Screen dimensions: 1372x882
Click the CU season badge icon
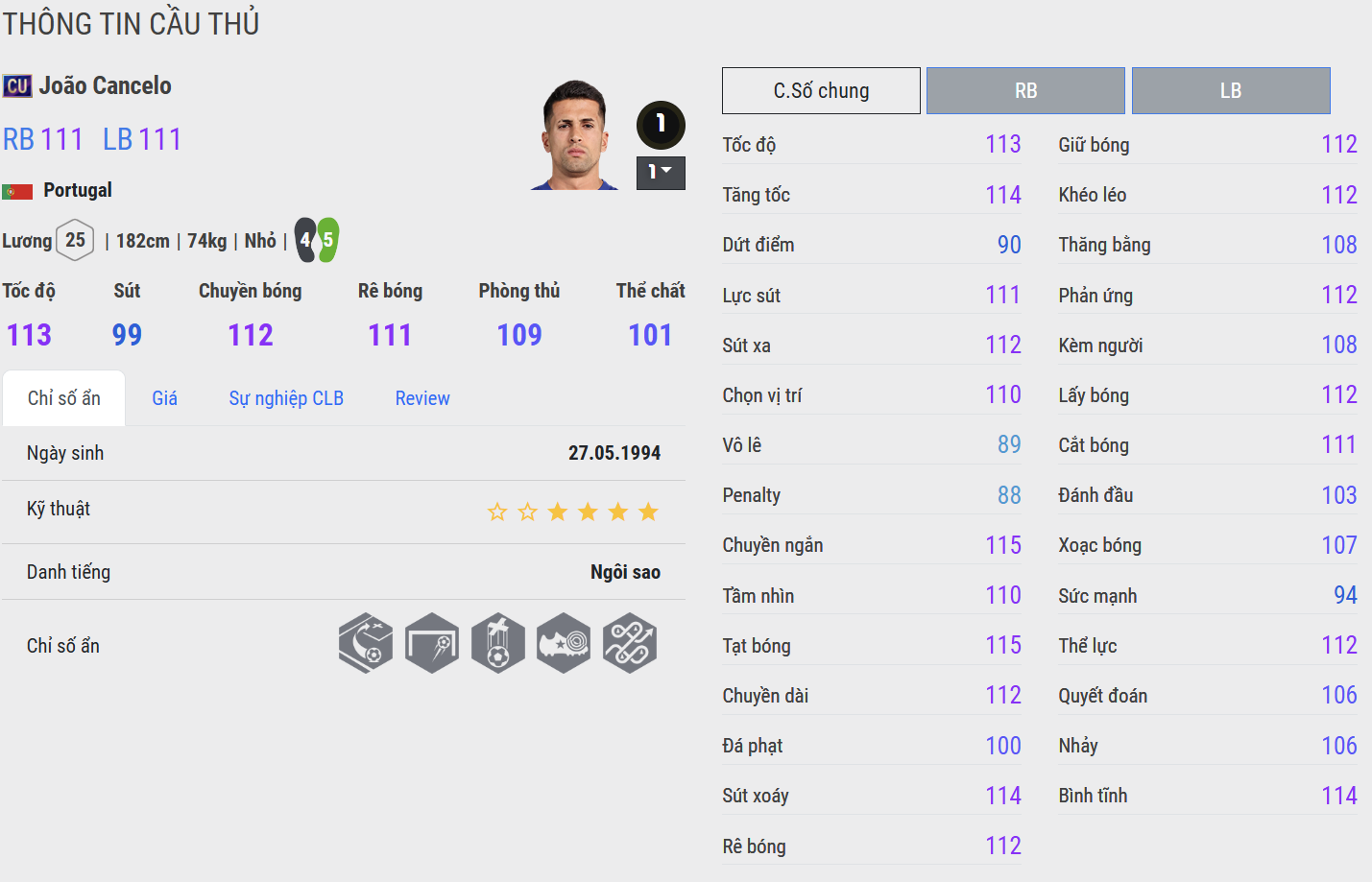17,86
